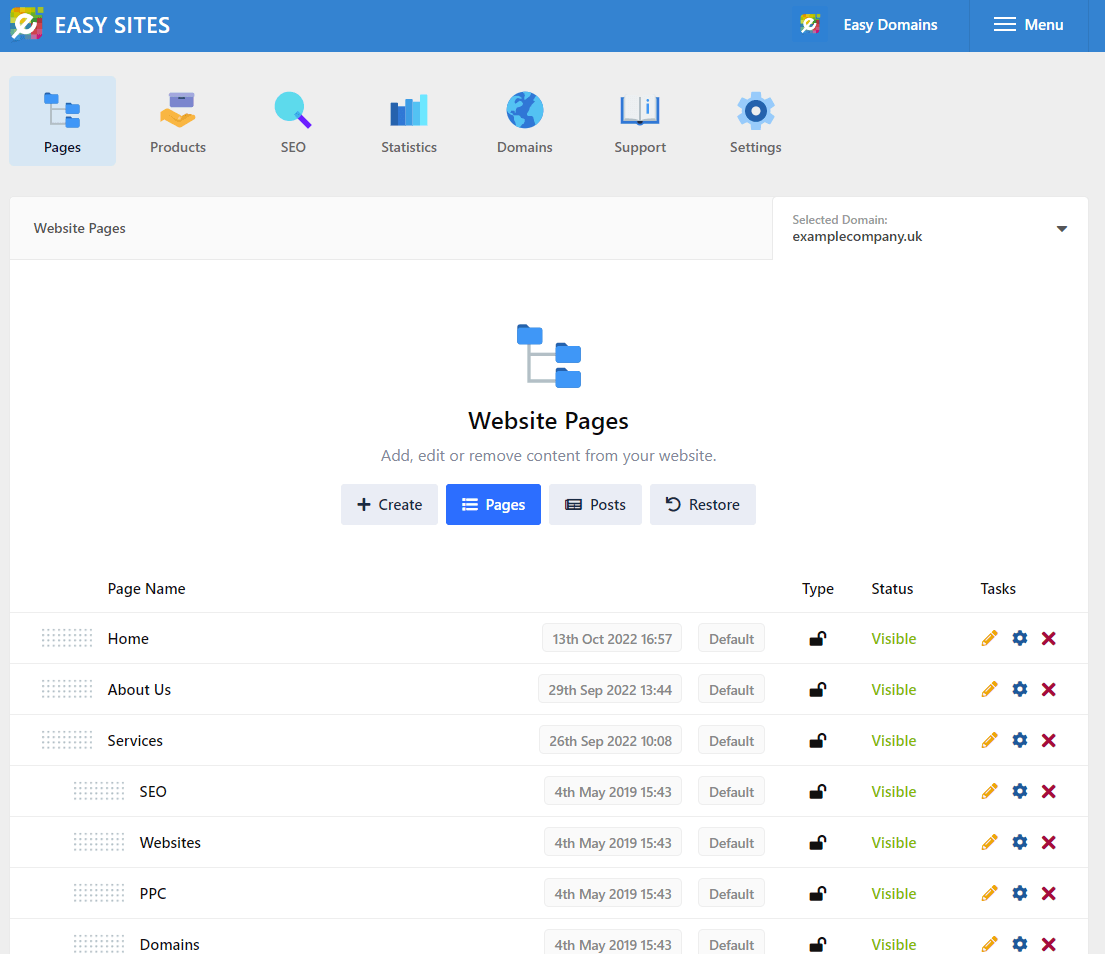Click the date 13th Oct 2022 16:57
This screenshot has height=954, width=1105.
[612, 638]
